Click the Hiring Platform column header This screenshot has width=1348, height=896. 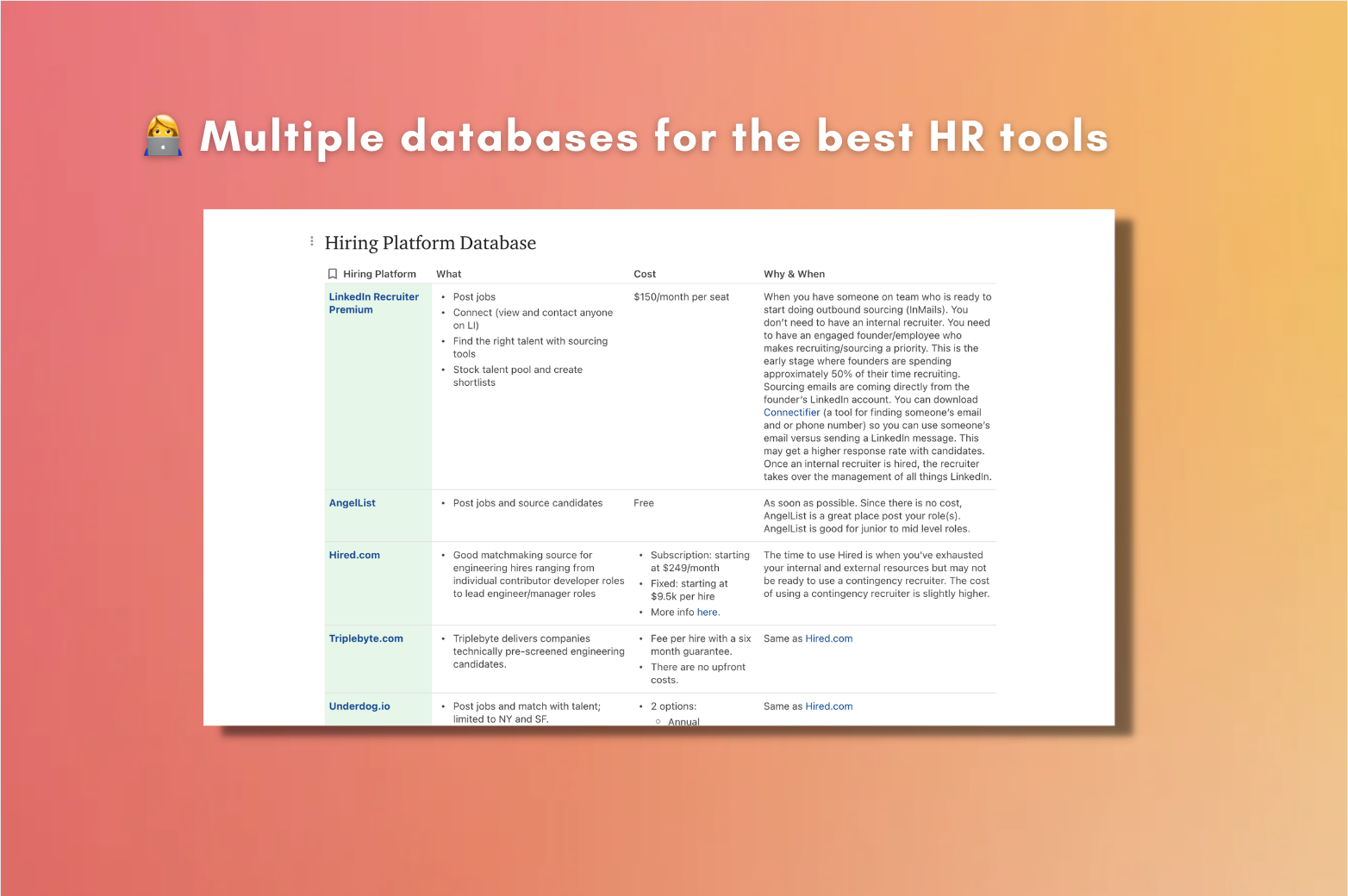coord(379,274)
